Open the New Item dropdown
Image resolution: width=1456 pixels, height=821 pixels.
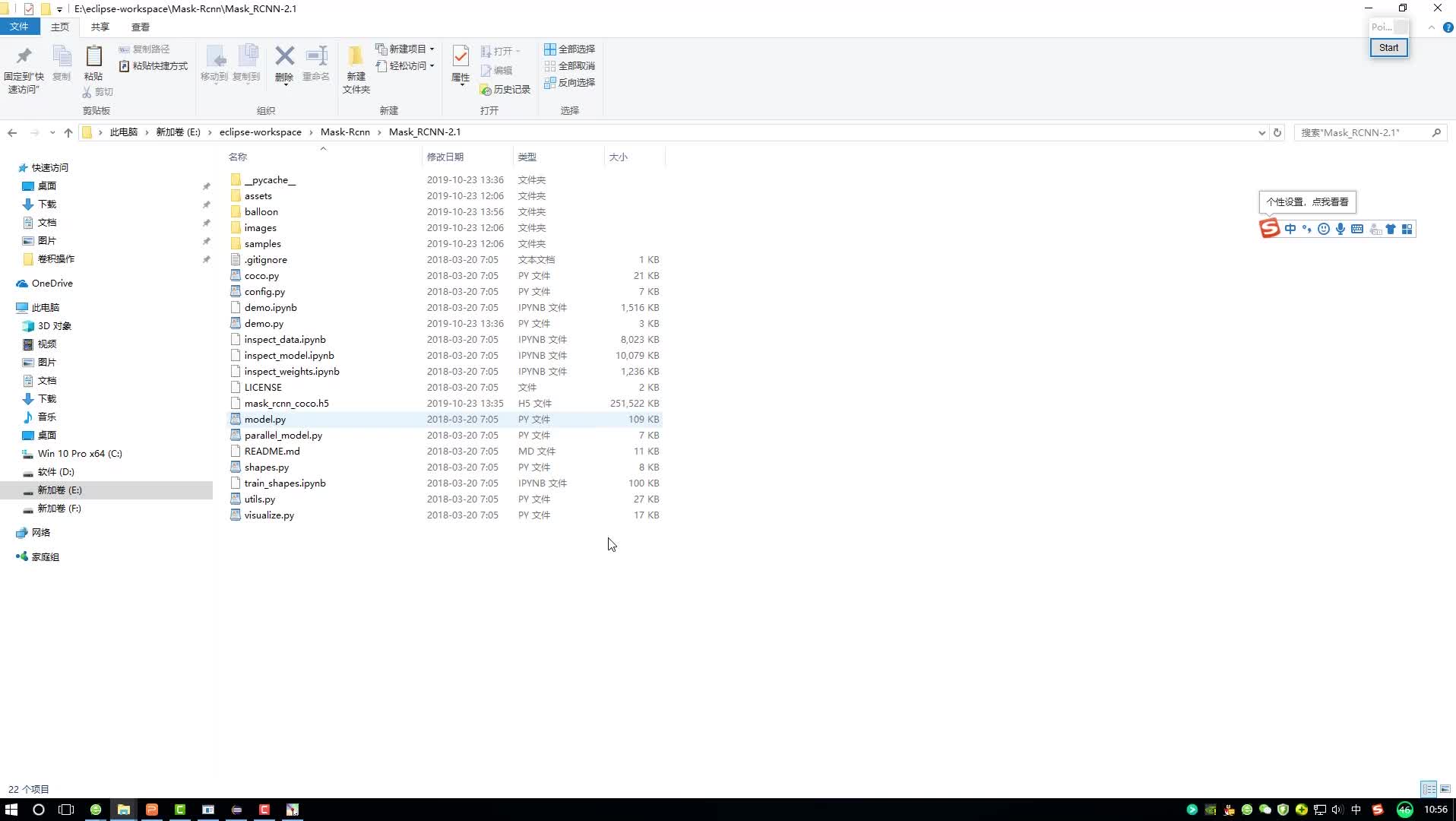(x=405, y=49)
